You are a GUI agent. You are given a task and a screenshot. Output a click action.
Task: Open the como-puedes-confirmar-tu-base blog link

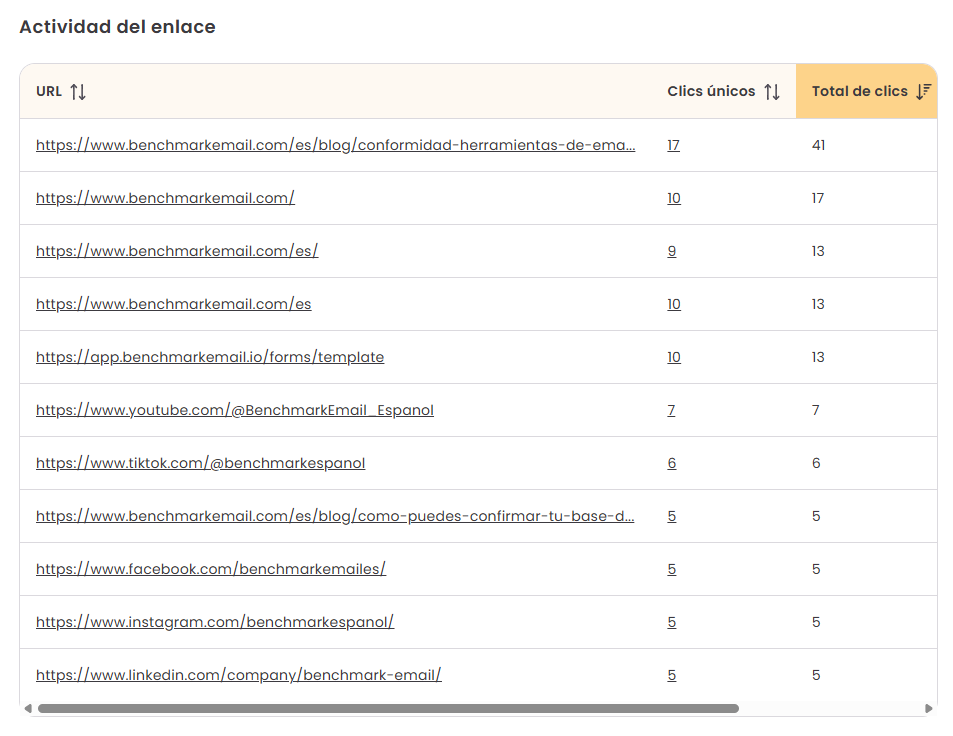335,516
